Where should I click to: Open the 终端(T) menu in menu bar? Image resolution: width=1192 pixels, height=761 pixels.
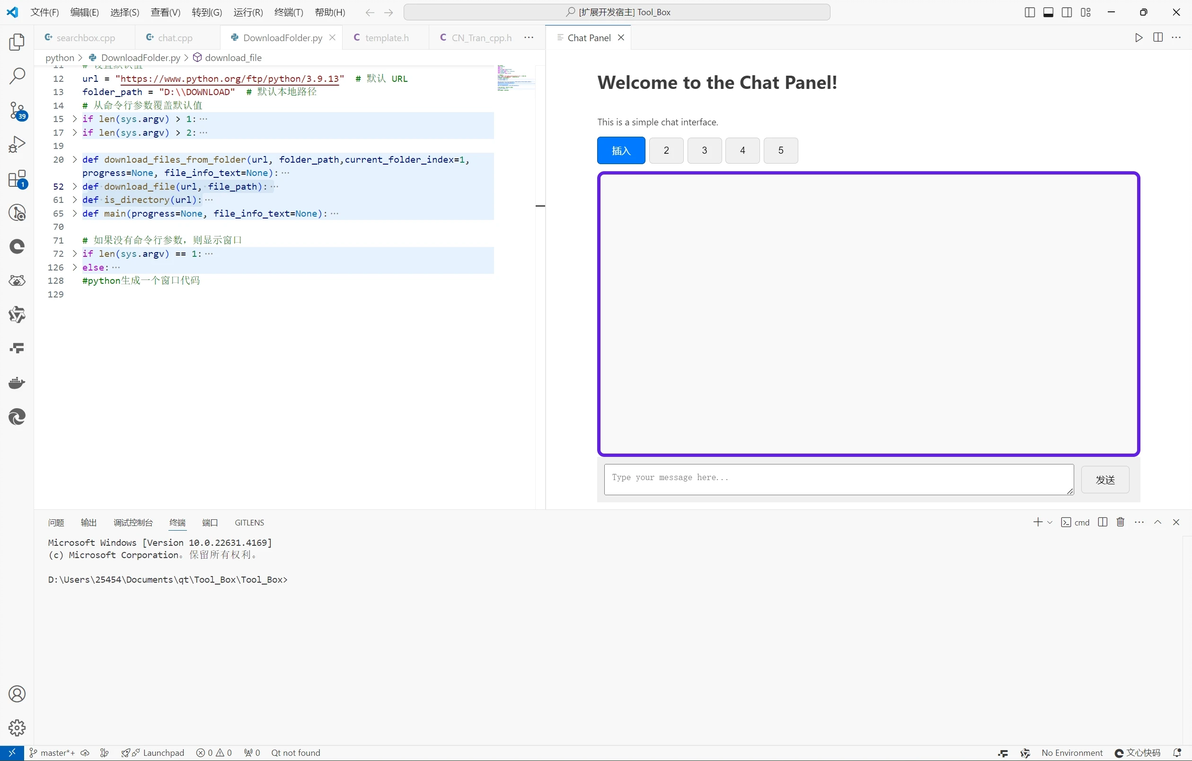[289, 12]
